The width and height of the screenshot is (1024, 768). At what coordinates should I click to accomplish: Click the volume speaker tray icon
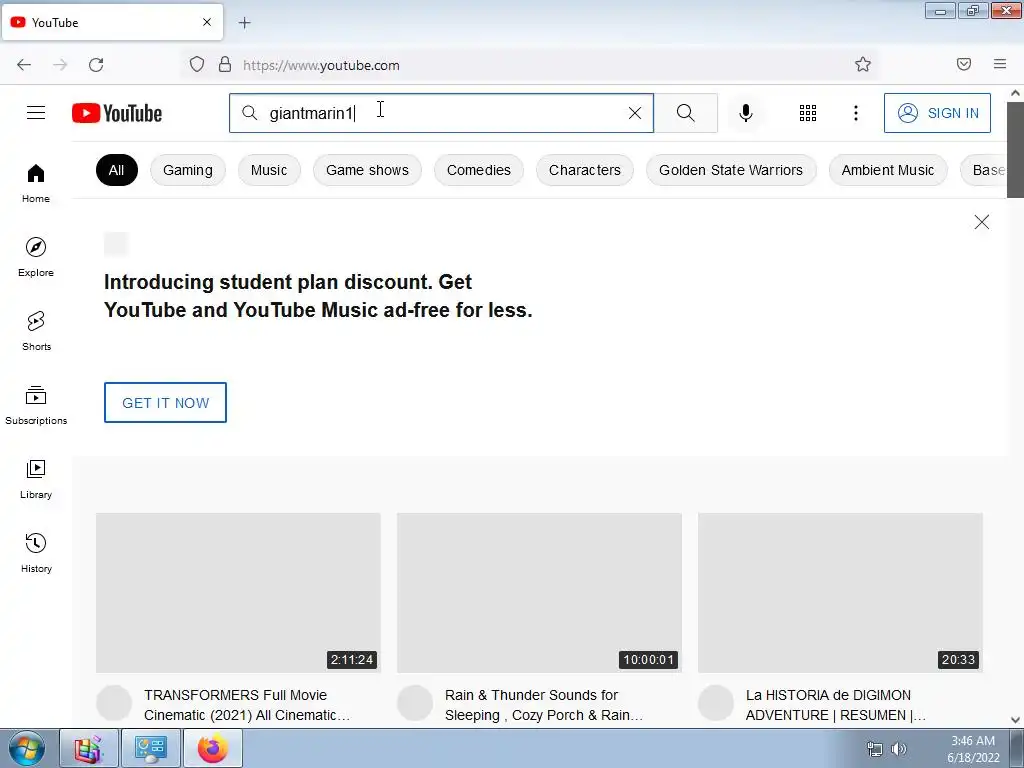point(899,748)
